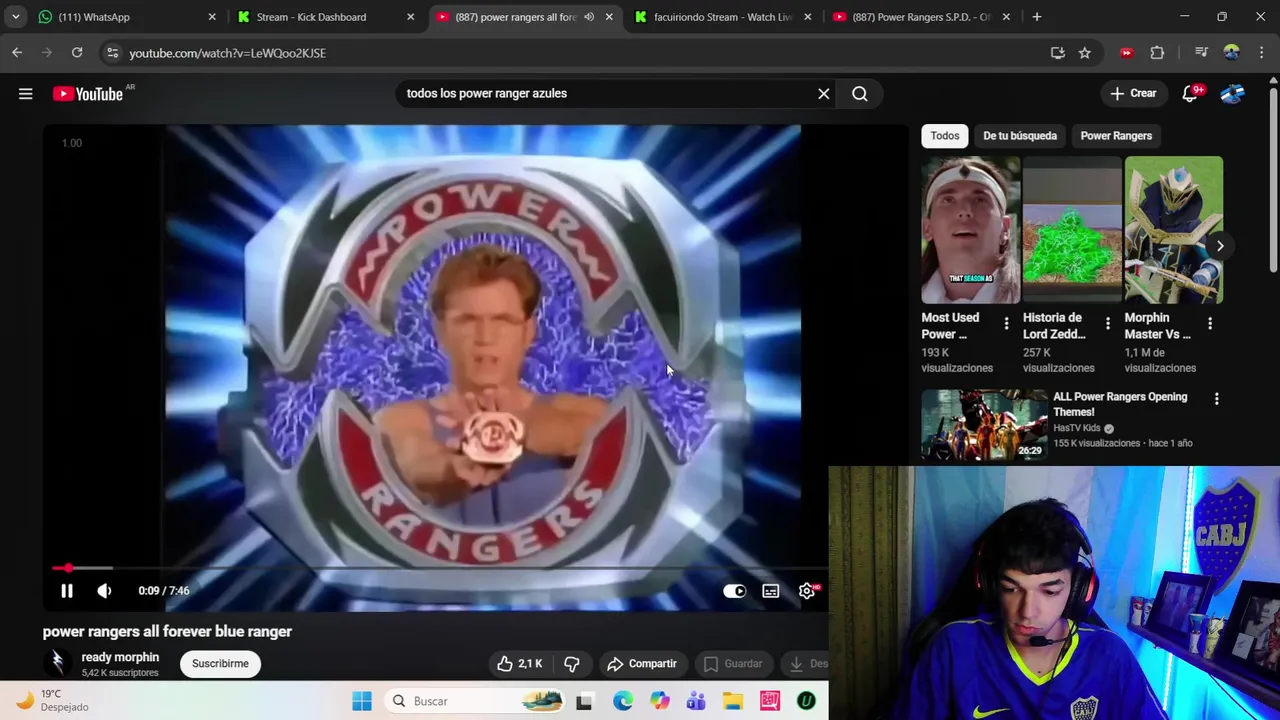The height and width of the screenshot is (720, 1280).
Task: Click the address bar URL field
Action: (580, 53)
